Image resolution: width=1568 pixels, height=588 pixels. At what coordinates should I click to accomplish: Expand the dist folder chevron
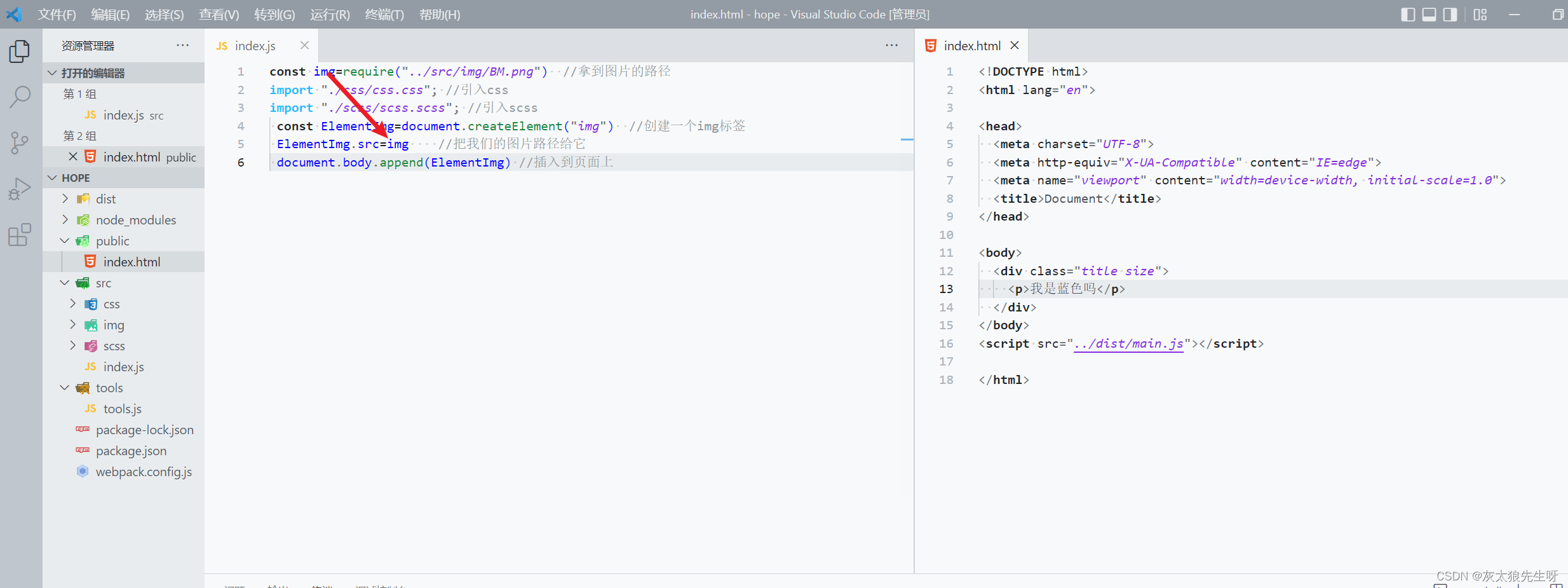(65, 198)
